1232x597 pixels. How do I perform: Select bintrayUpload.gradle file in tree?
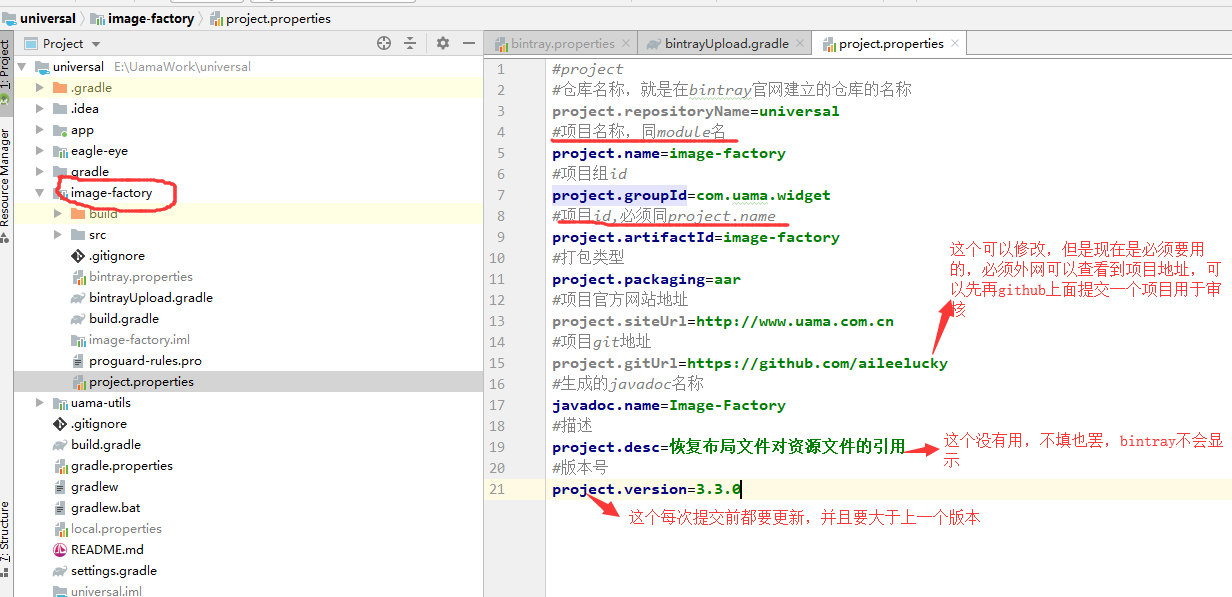coord(150,298)
